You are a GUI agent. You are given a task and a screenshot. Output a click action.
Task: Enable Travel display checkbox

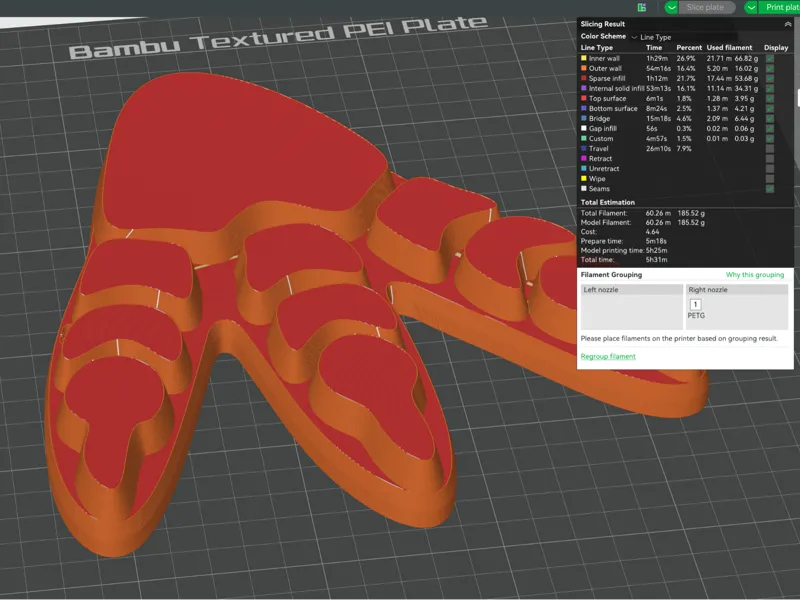pyautogui.click(x=770, y=148)
